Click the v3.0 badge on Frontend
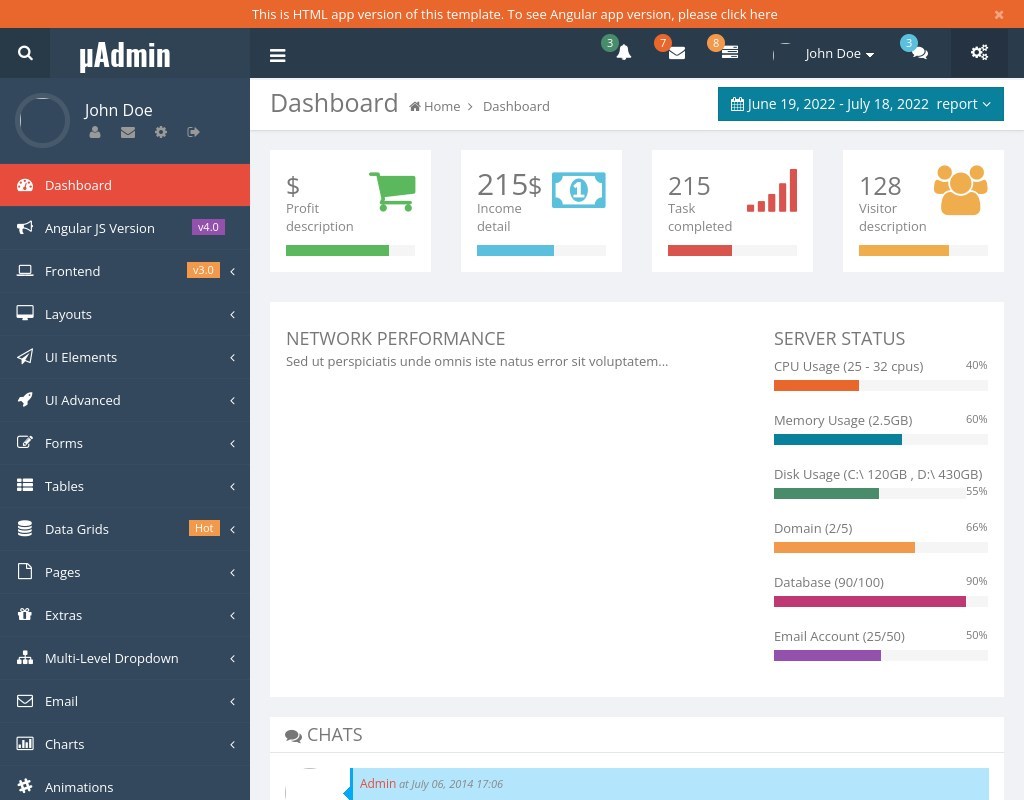The height and width of the screenshot is (800, 1024). click(x=203, y=270)
